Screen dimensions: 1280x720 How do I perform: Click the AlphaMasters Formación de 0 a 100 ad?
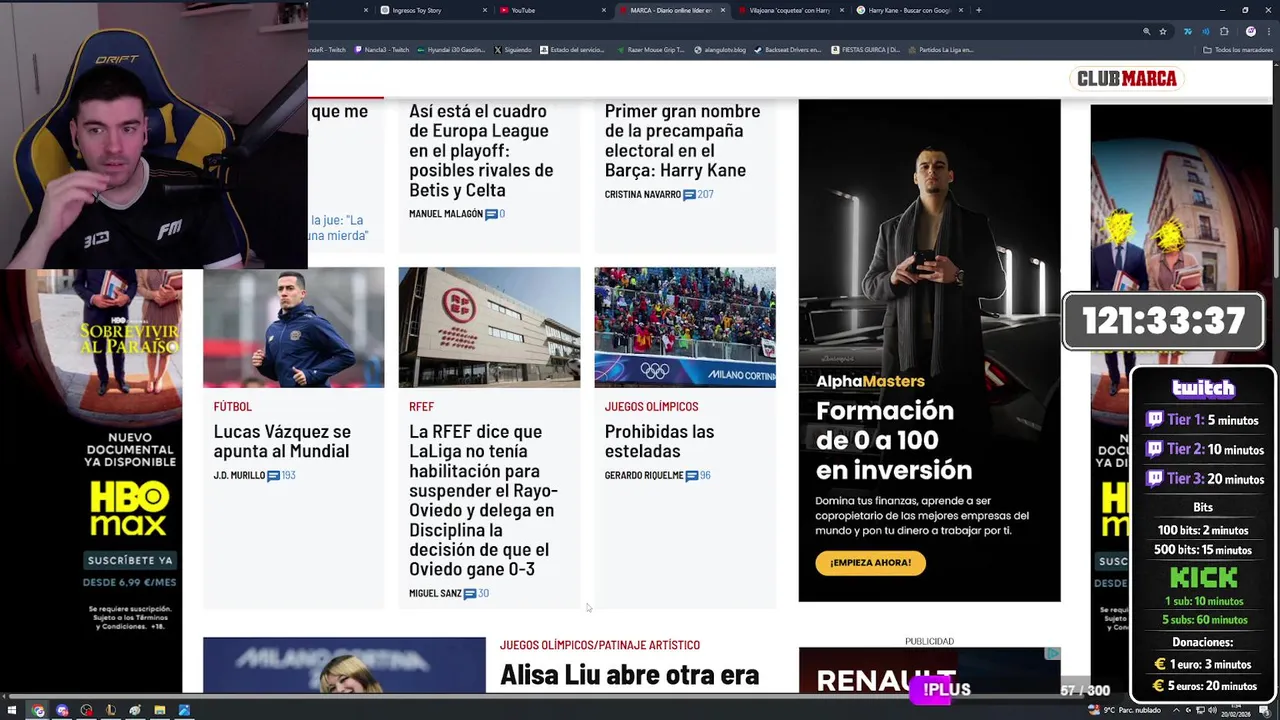(929, 350)
